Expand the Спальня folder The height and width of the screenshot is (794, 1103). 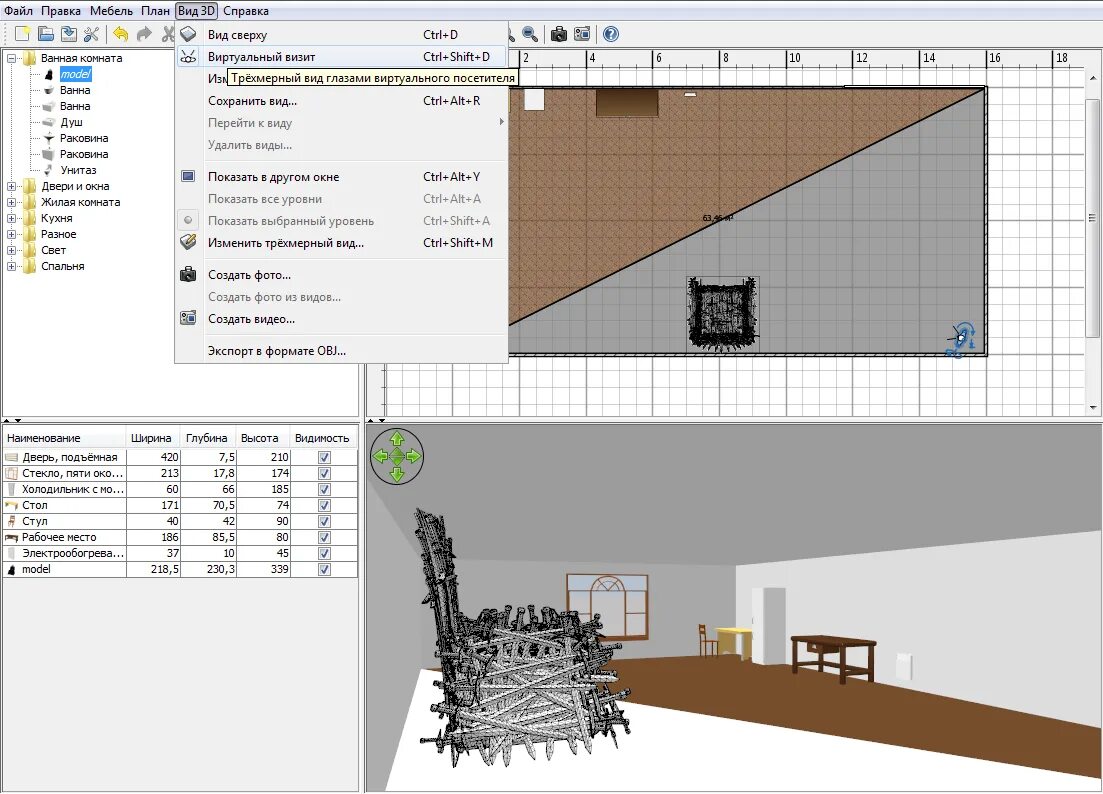coord(11,267)
